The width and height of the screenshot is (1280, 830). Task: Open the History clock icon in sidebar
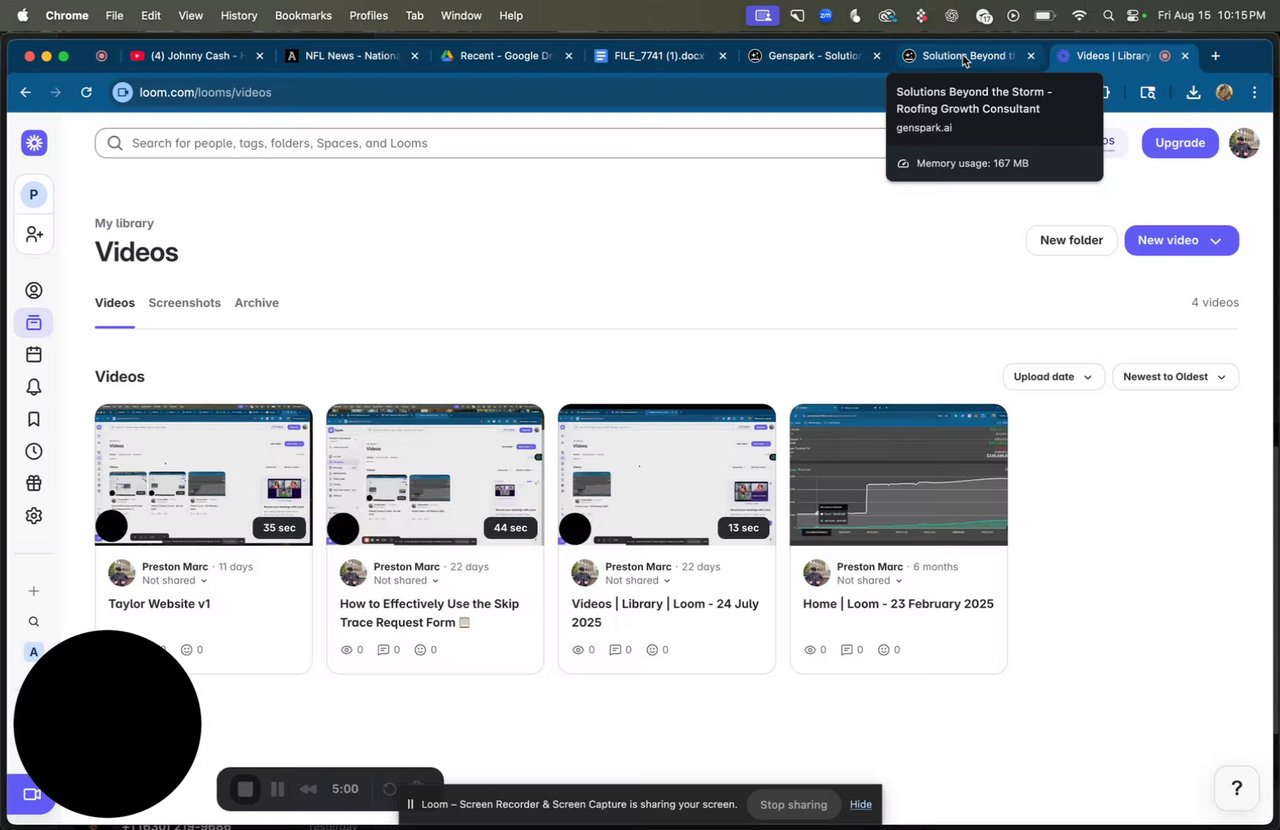(x=34, y=452)
